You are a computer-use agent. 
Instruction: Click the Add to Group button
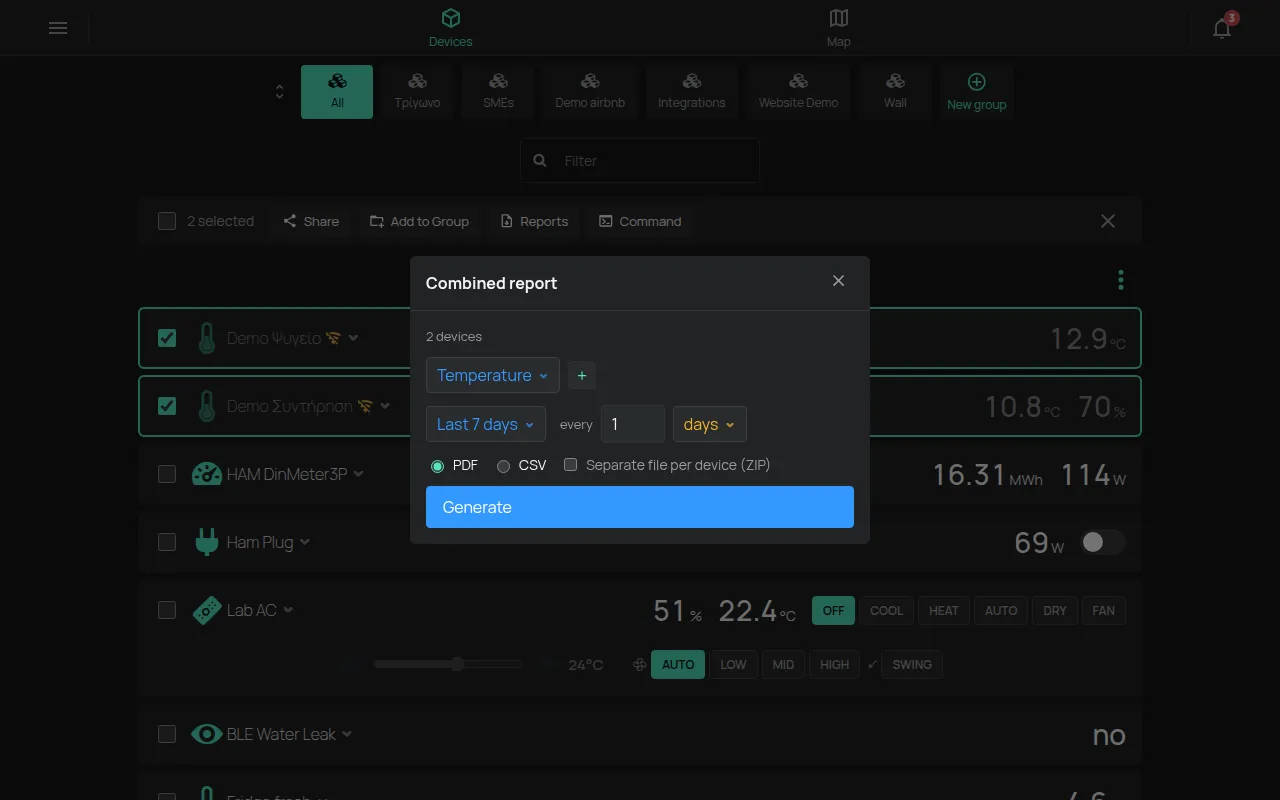[419, 221]
